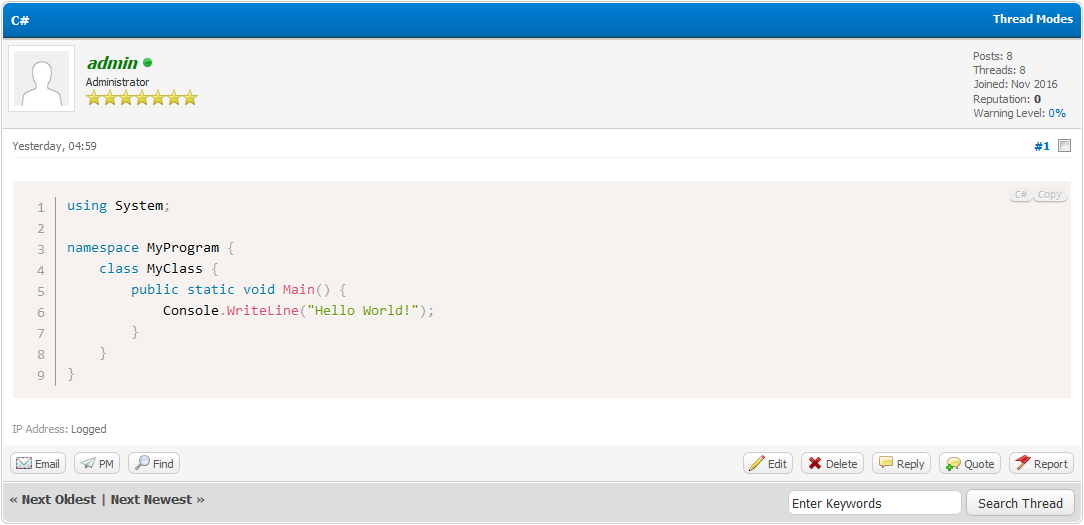1084x525 pixels.
Task: Click the Find magnifier icon button
Action: click(x=154, y=464)
